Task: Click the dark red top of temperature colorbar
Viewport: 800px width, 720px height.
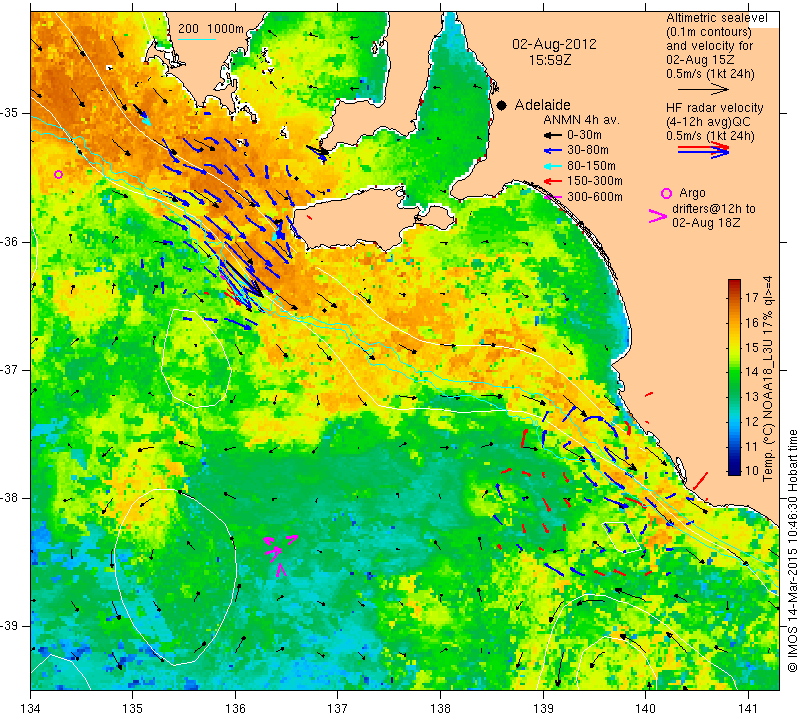Action: (x=734, y=284)
